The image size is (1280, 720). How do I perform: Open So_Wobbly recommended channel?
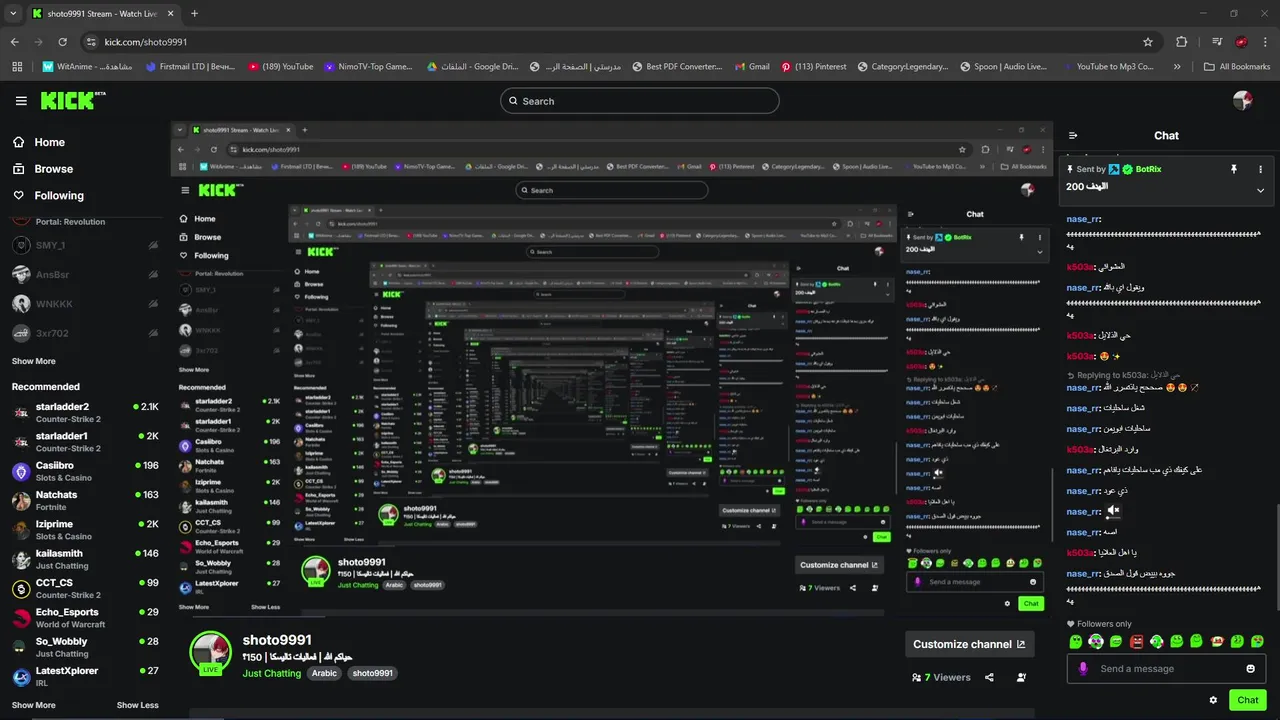(85, 647)
